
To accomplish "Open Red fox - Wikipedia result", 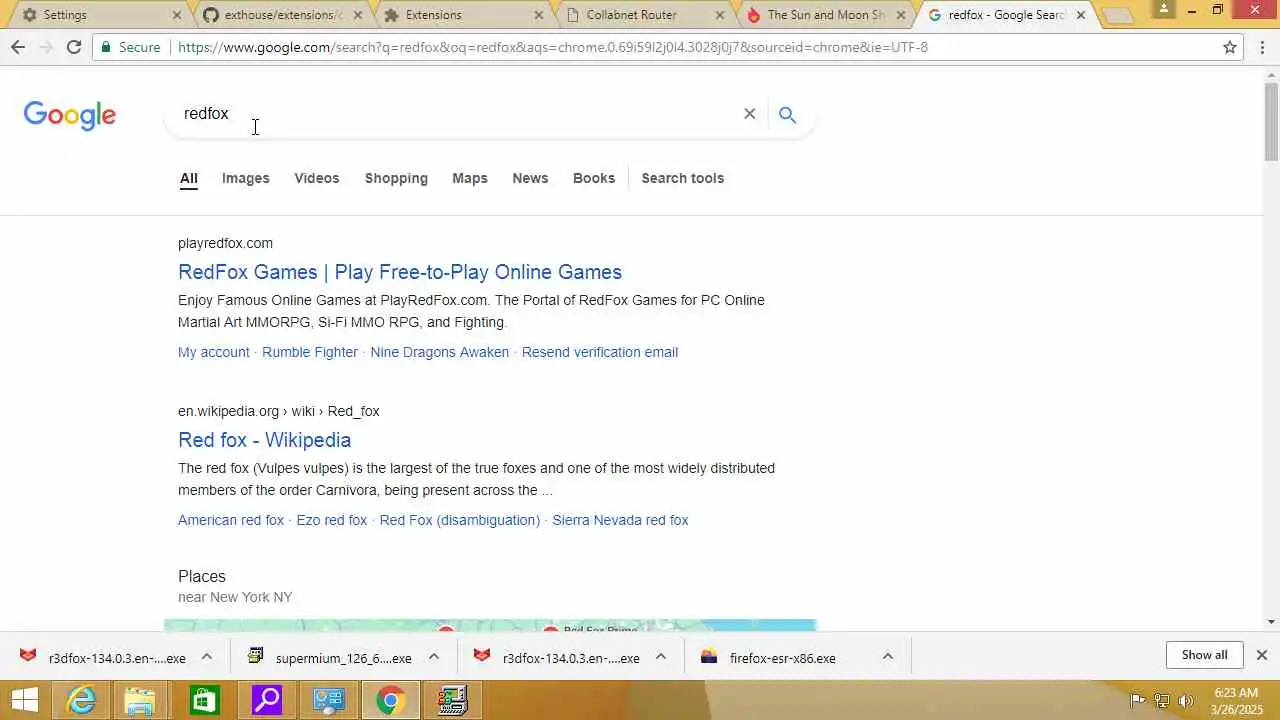I will click(x=265, y=440).
